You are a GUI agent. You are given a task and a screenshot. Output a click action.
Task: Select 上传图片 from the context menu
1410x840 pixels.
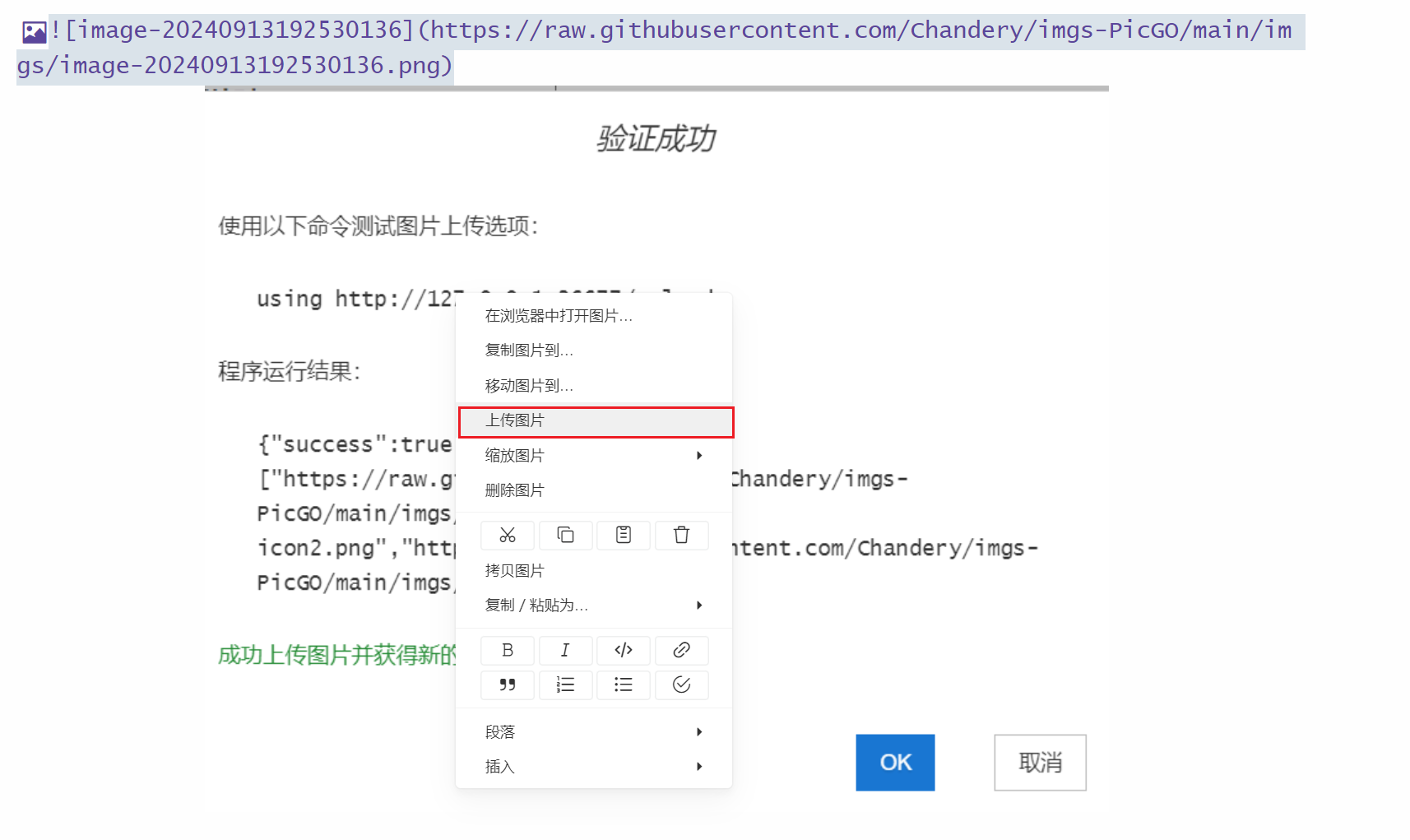pyautogui.click(x=596, y=421)
